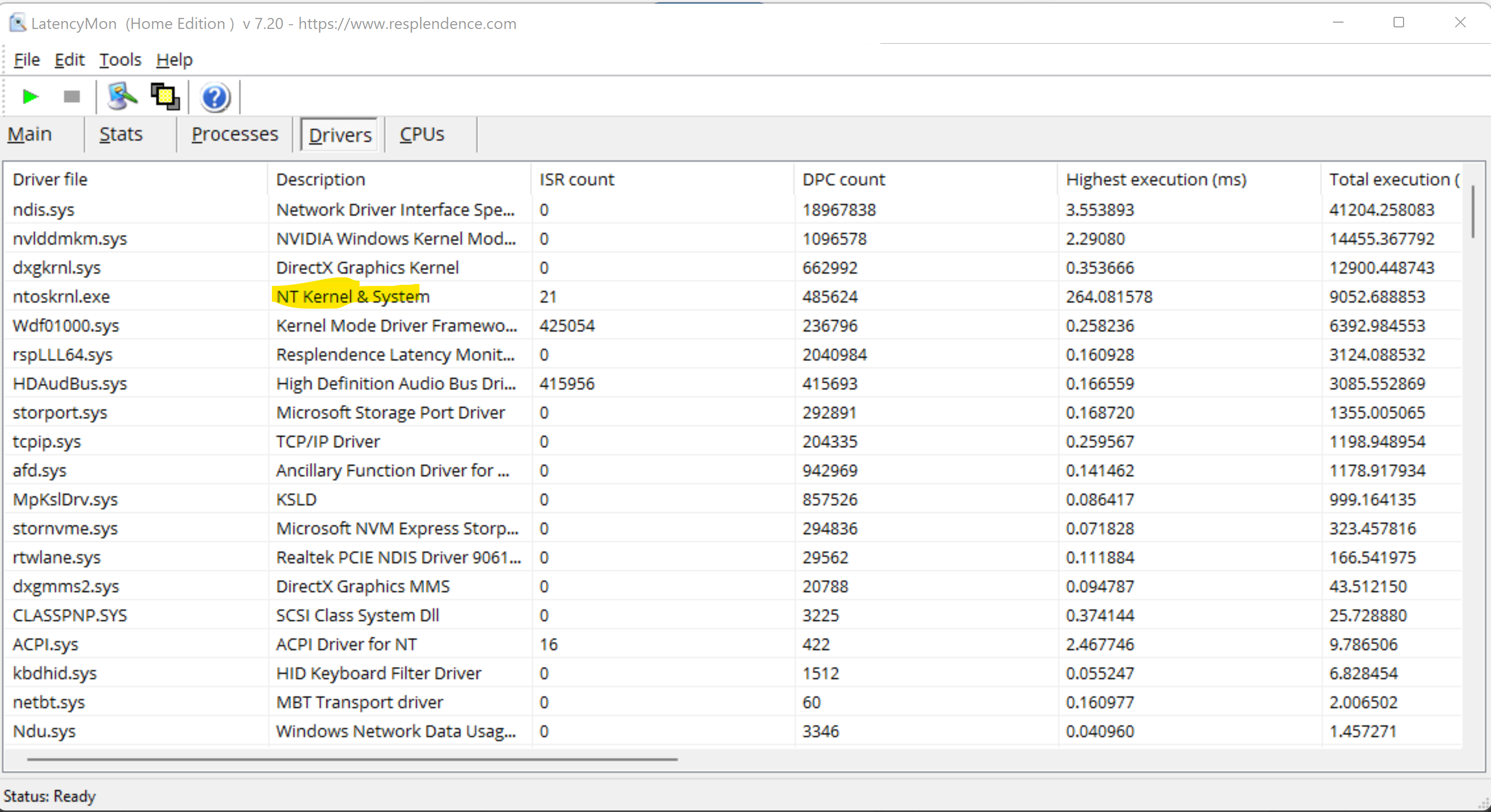Stop monitoring with the grey stop icon

point(72,96)
